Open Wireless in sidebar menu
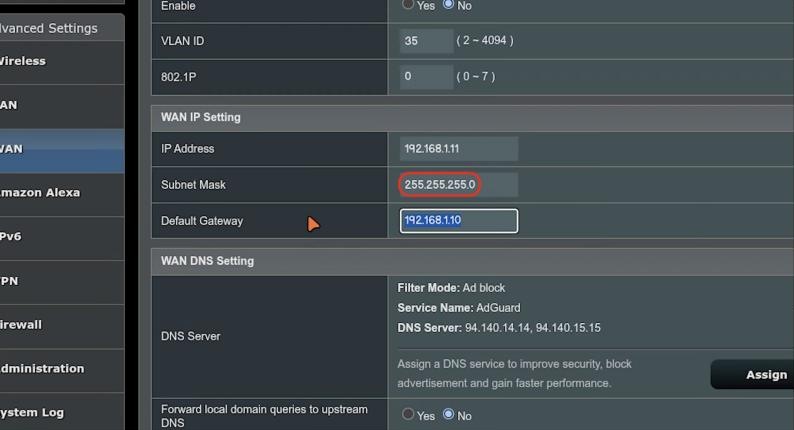Image resolution: width=794 pixels, height=430 pixels. [x=62, y=62]
